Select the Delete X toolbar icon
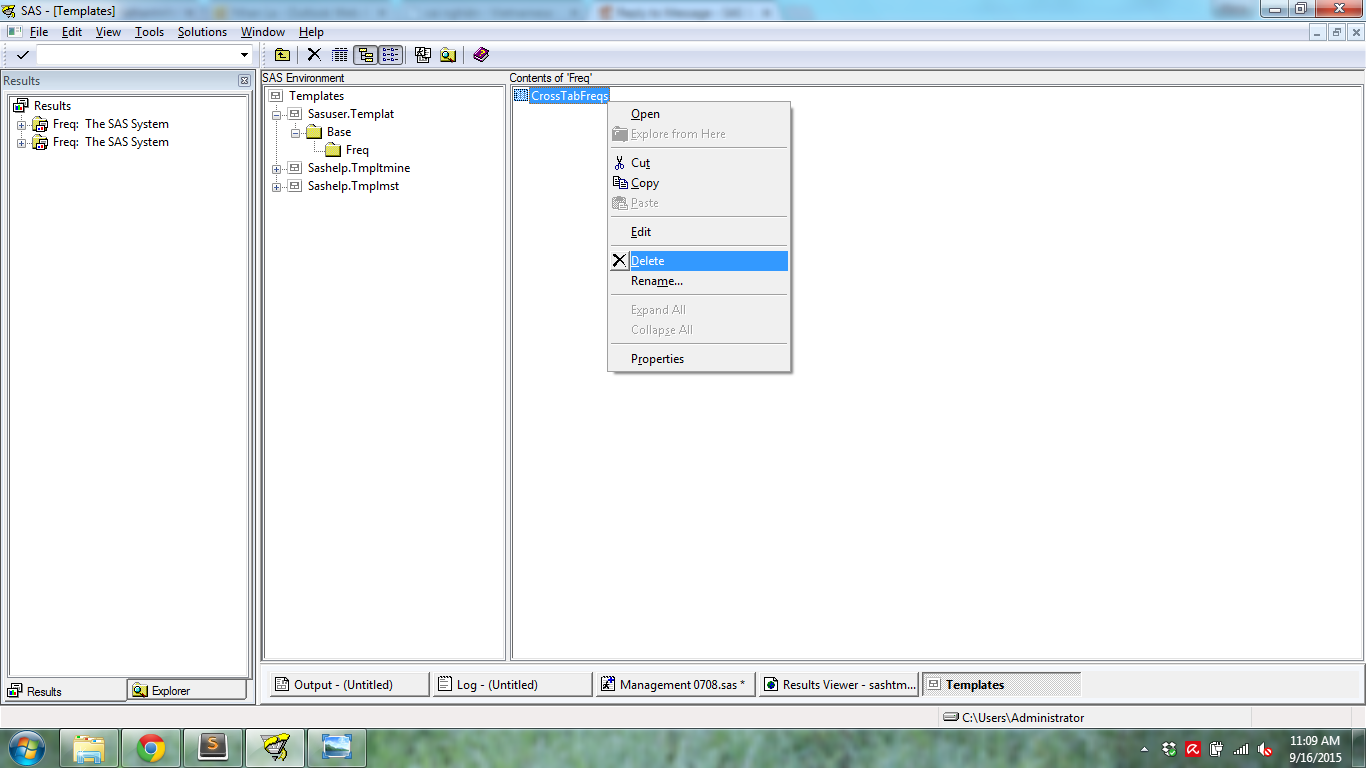Image resolution: width=1366 pixels, height=768 pixels. click(x=314, y=55)
